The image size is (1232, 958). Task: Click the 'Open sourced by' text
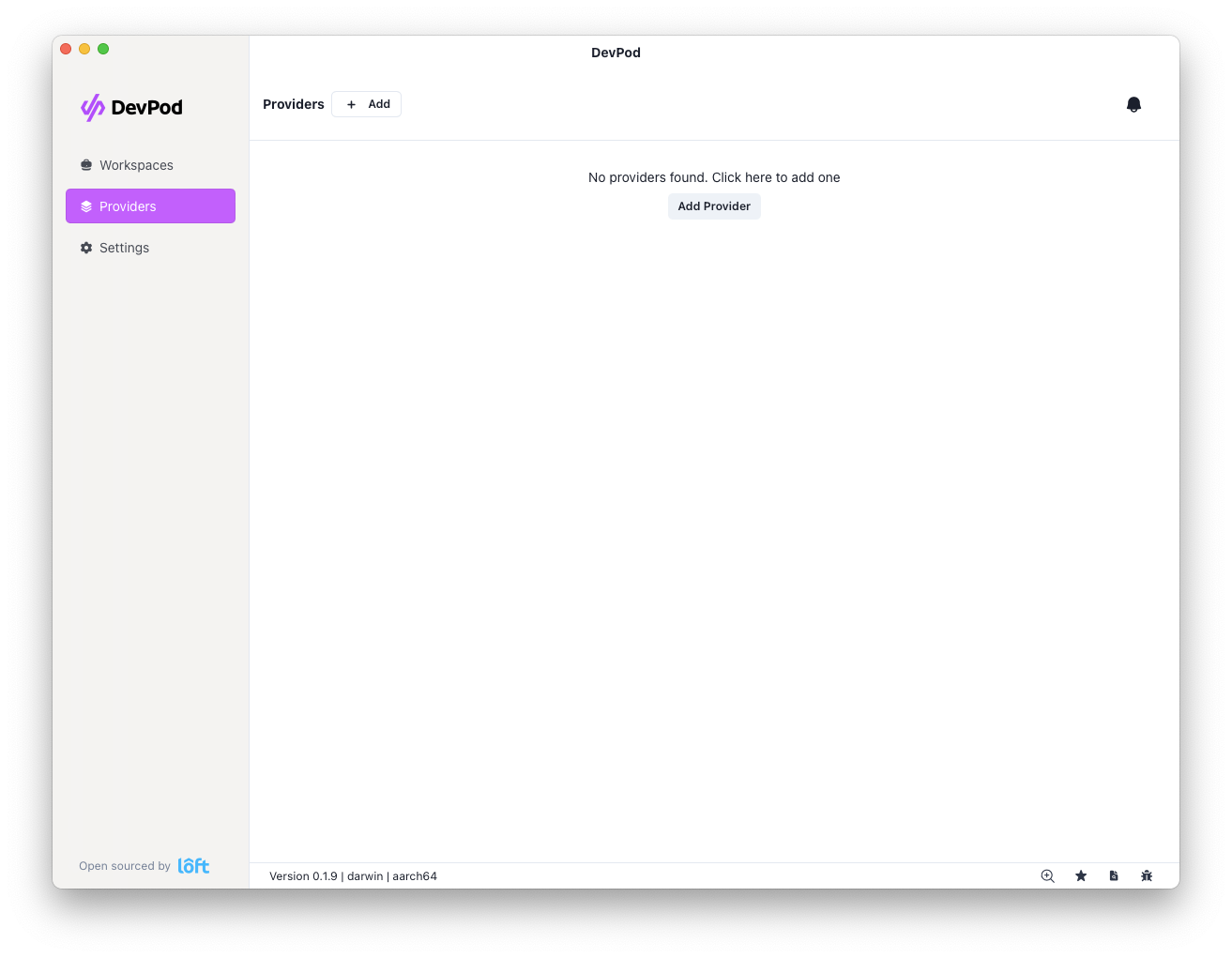[x=125, y=866]
